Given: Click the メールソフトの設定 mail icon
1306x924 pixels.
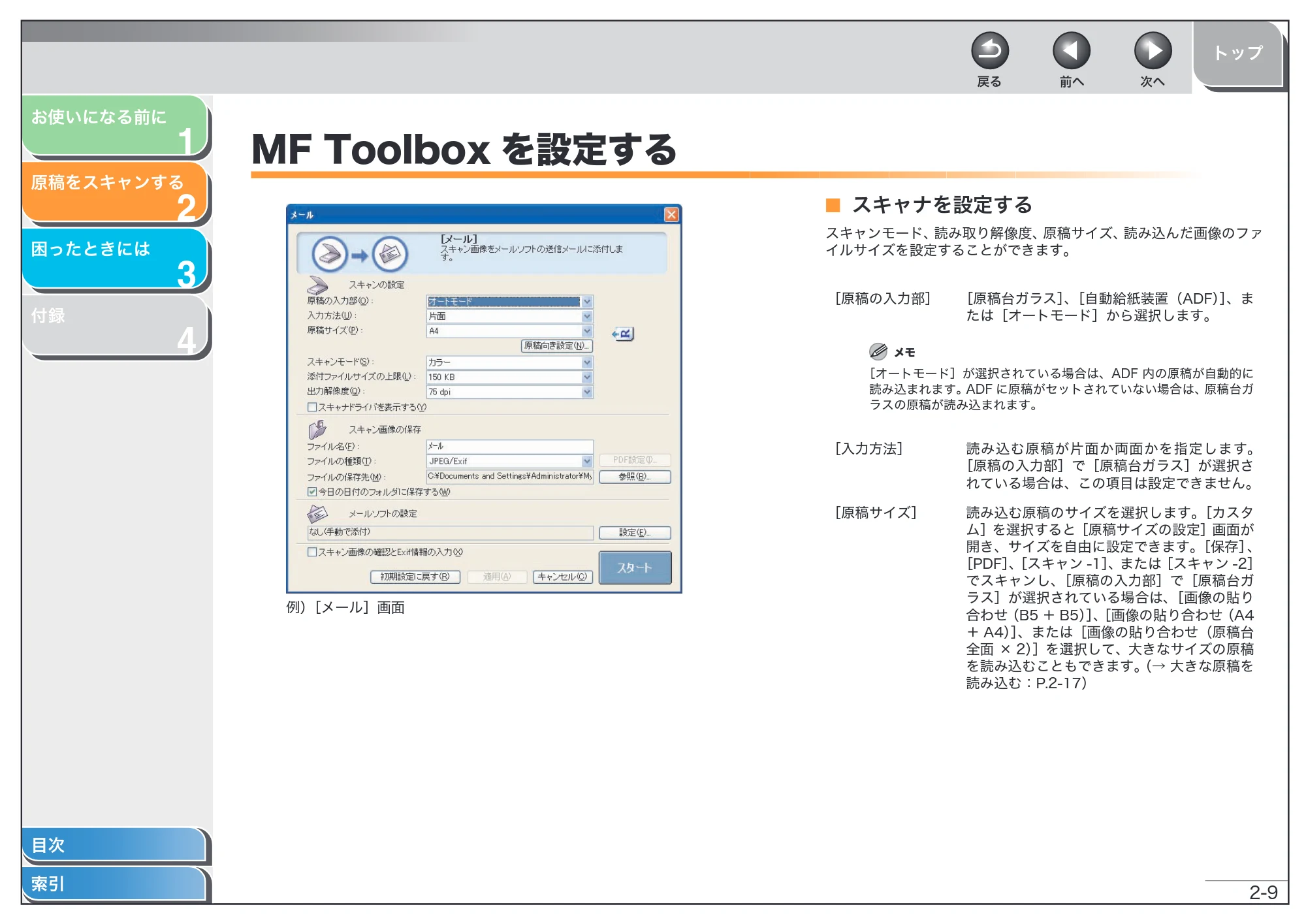Looking at the screenshot, I should 317,513.
